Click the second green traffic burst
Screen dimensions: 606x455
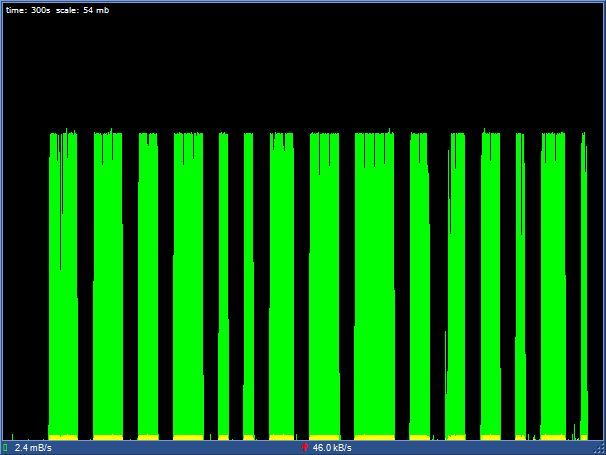[108, 286]
